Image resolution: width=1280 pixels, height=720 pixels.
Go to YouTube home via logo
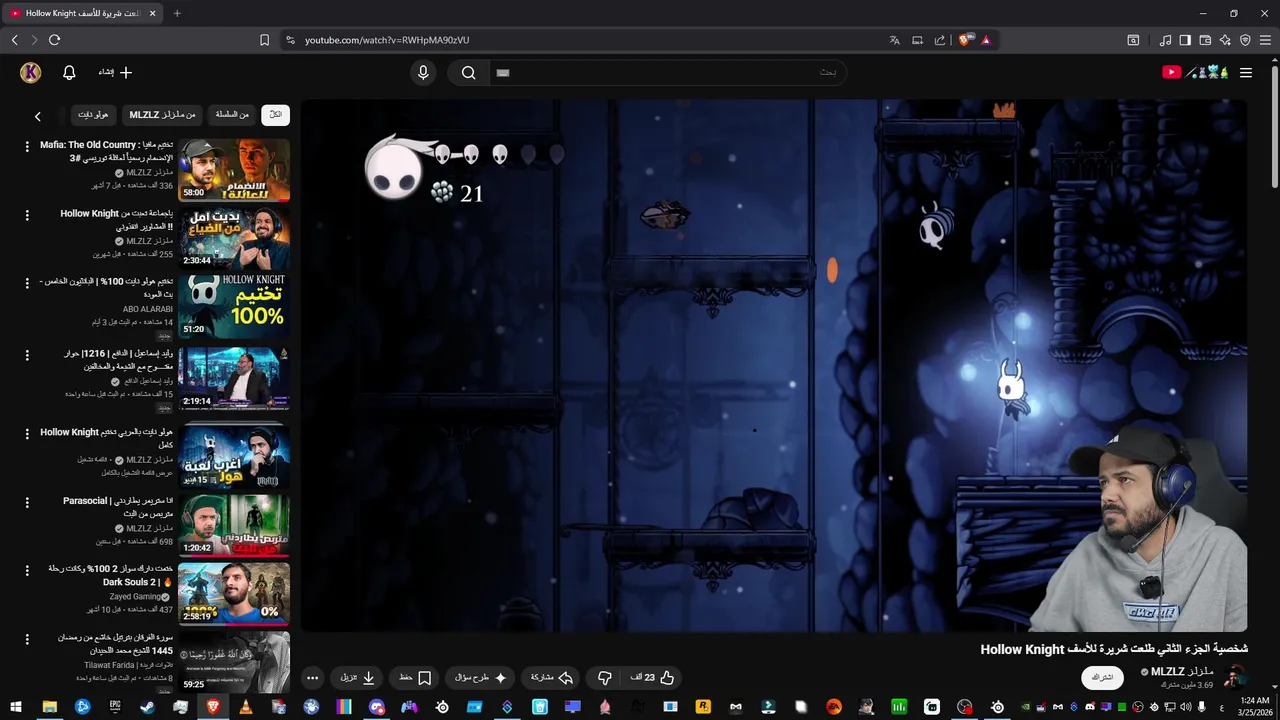1195,72
